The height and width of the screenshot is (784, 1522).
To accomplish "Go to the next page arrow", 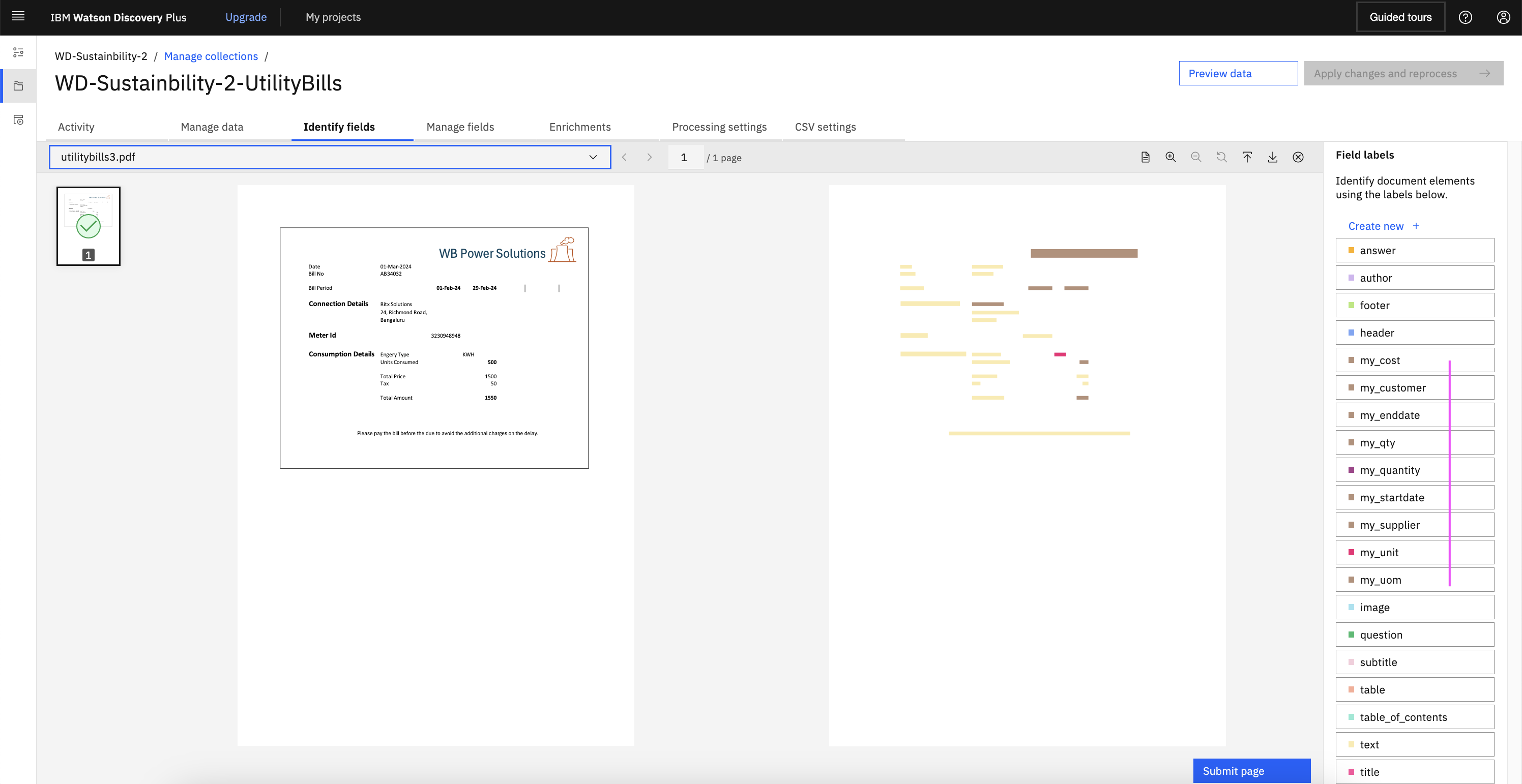I will pos(649,157).
